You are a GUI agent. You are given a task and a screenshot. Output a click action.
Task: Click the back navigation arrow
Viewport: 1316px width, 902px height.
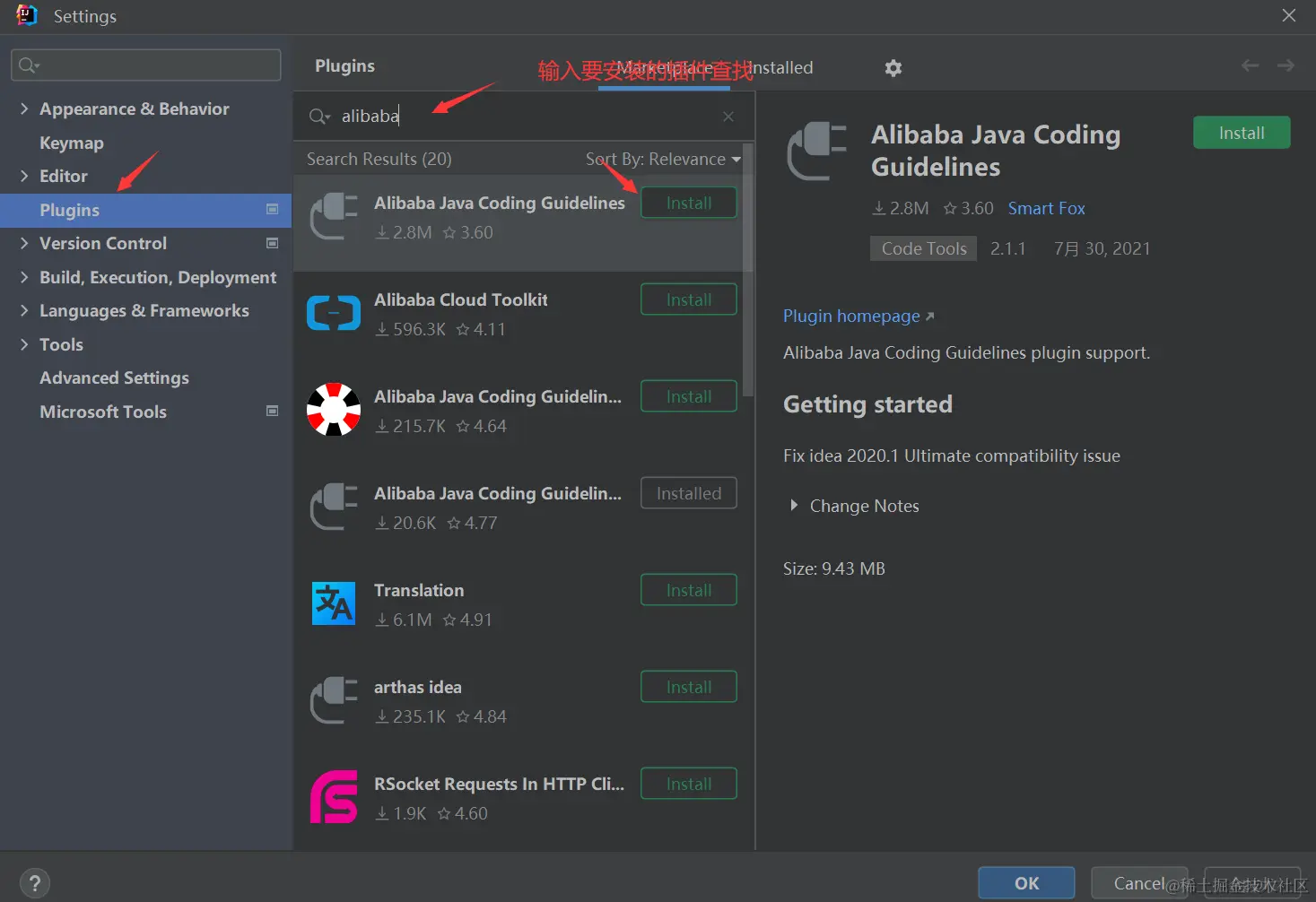point(1250,65)
